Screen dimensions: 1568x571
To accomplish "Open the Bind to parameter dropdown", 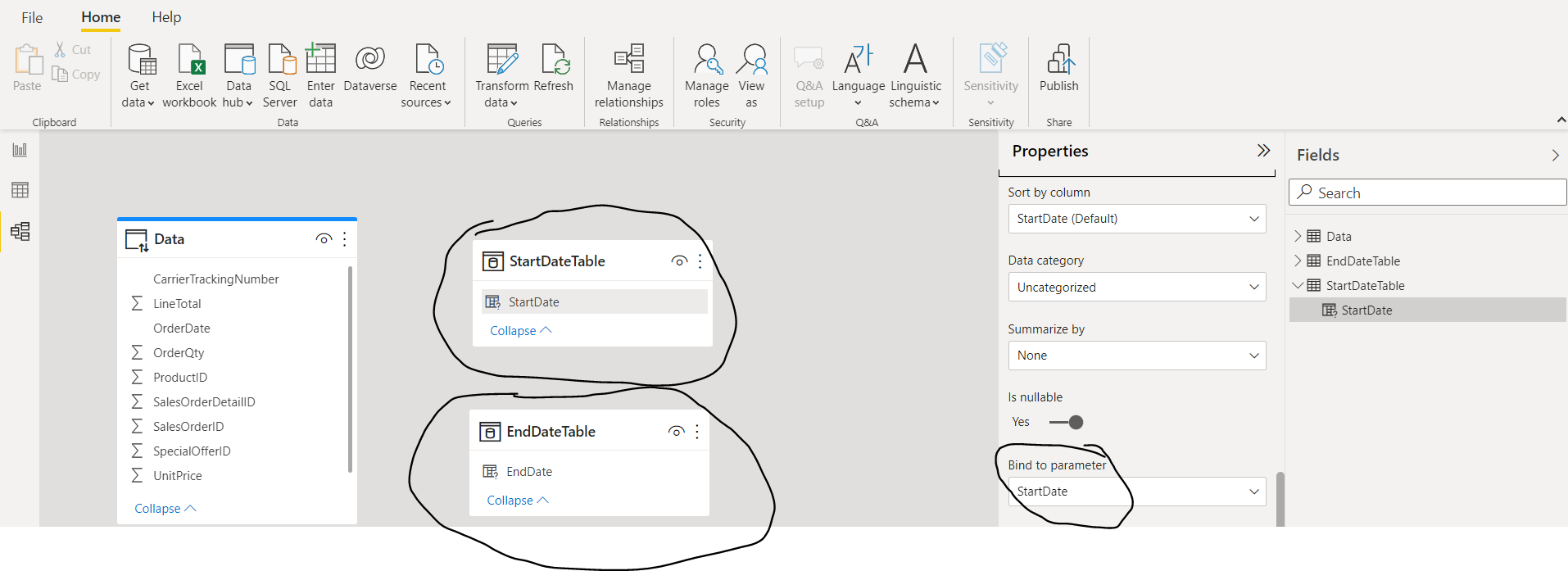I will coord(1137,492).
